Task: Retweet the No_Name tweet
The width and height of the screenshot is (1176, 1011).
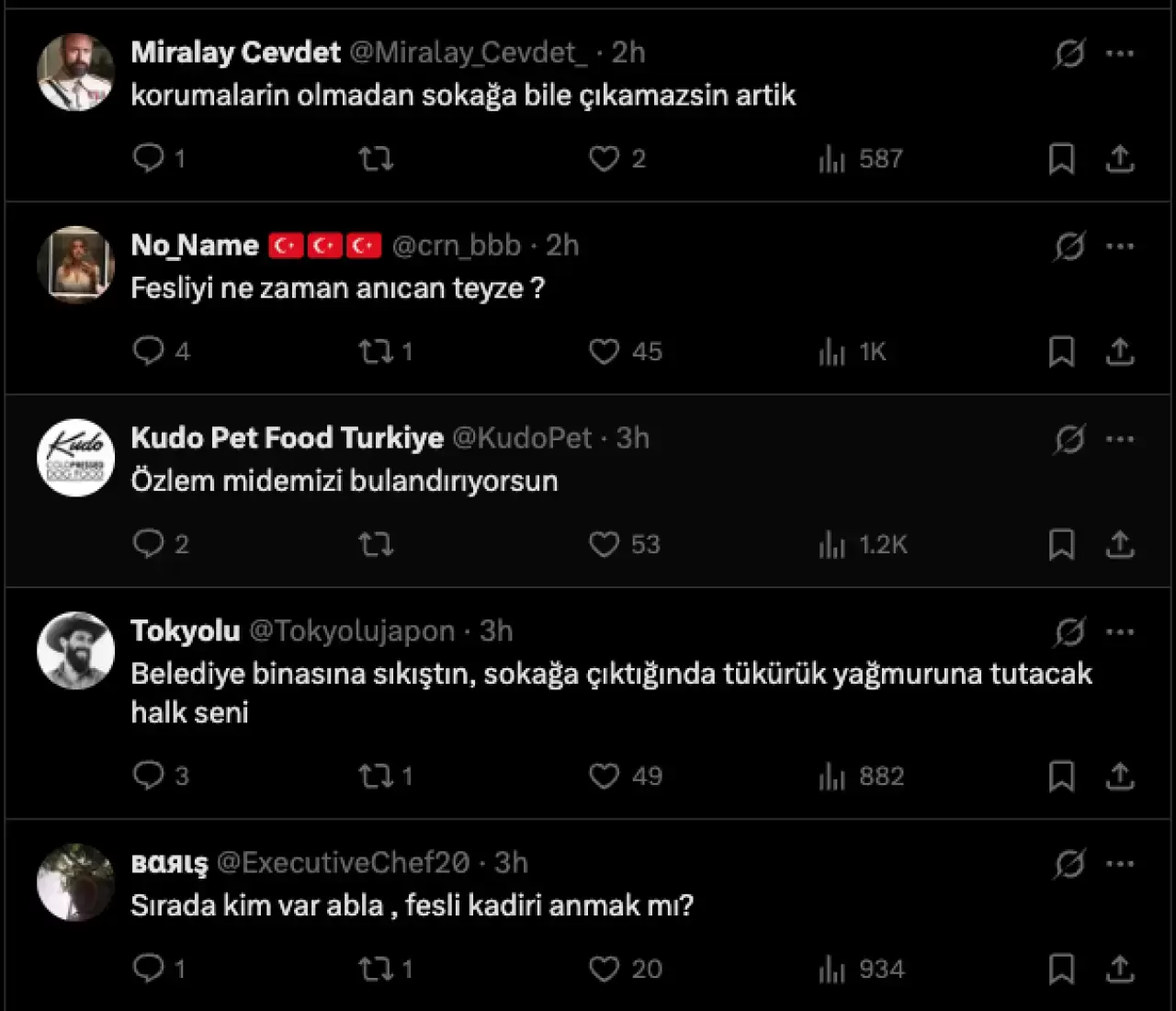Action: coord(376,351)
